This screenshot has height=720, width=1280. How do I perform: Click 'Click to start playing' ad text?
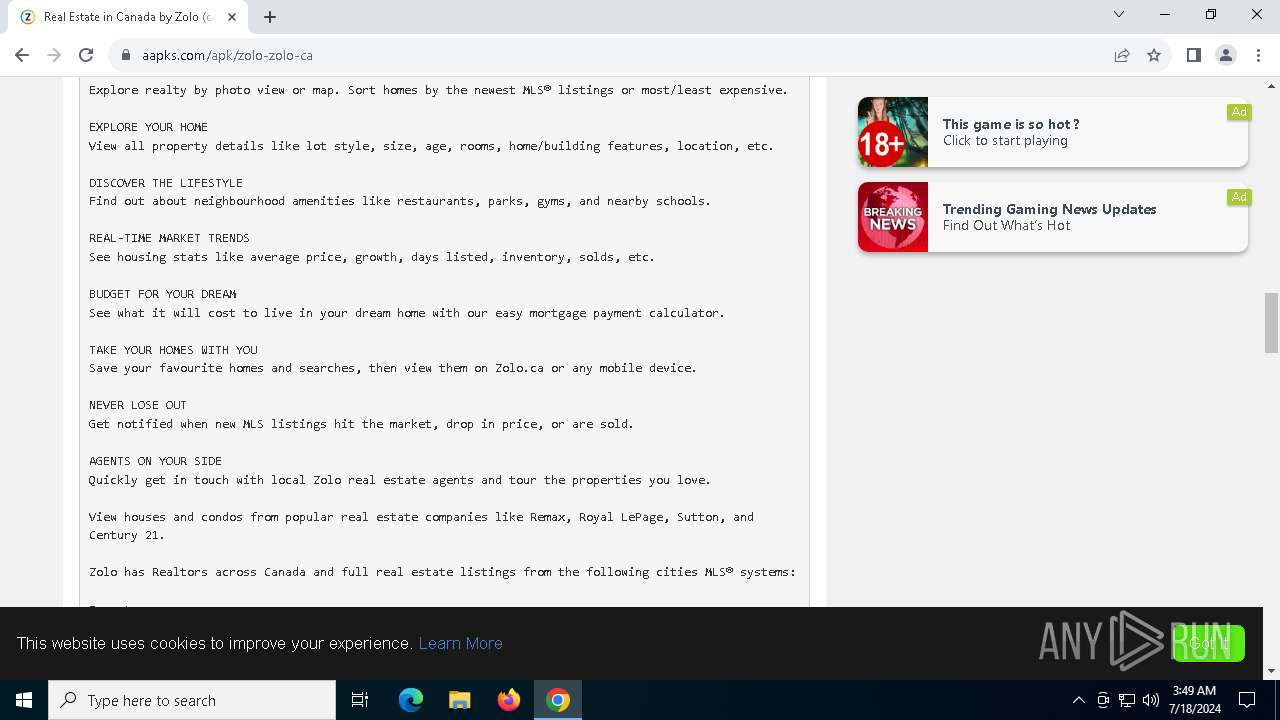coord(1005,141)
